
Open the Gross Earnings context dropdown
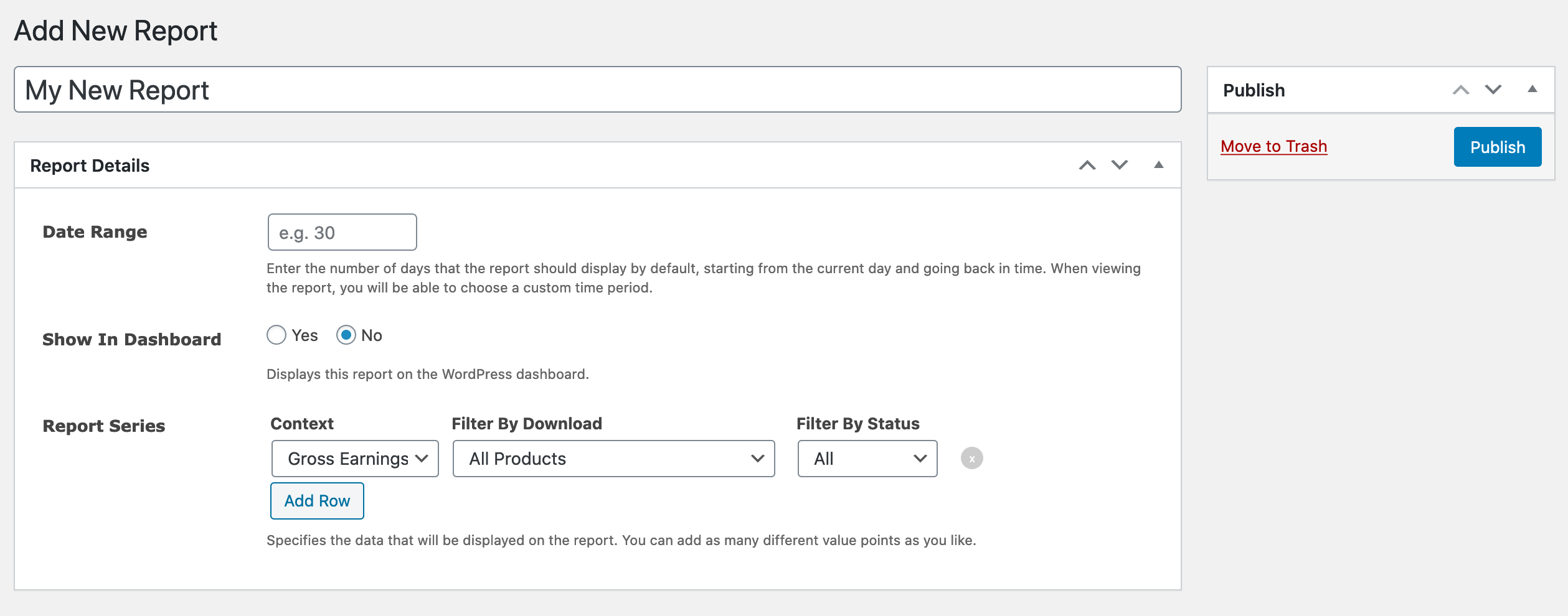click(355, 459)
